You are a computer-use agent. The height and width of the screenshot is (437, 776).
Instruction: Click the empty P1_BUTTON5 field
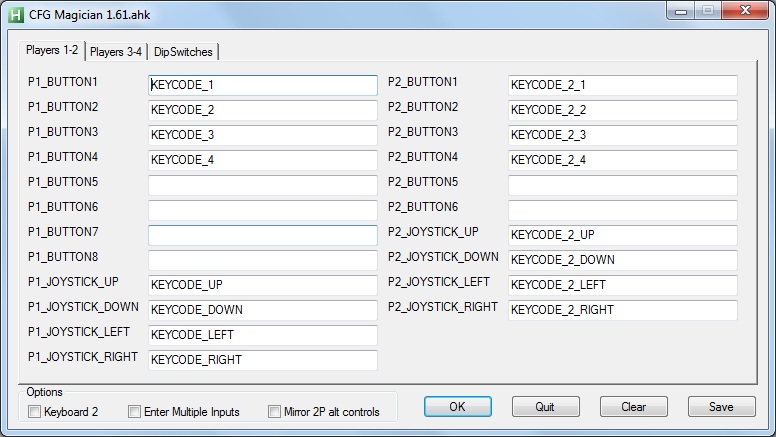coord(262,185)
